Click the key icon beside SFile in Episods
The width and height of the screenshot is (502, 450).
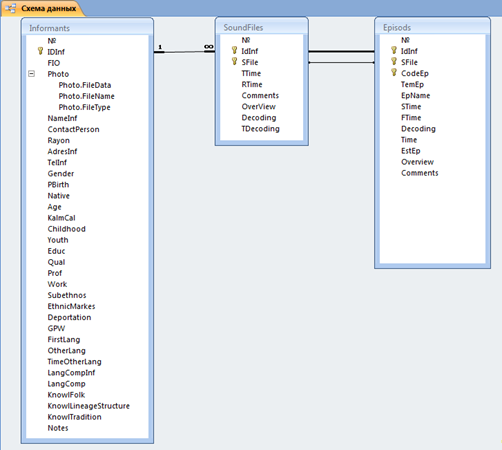394,61
